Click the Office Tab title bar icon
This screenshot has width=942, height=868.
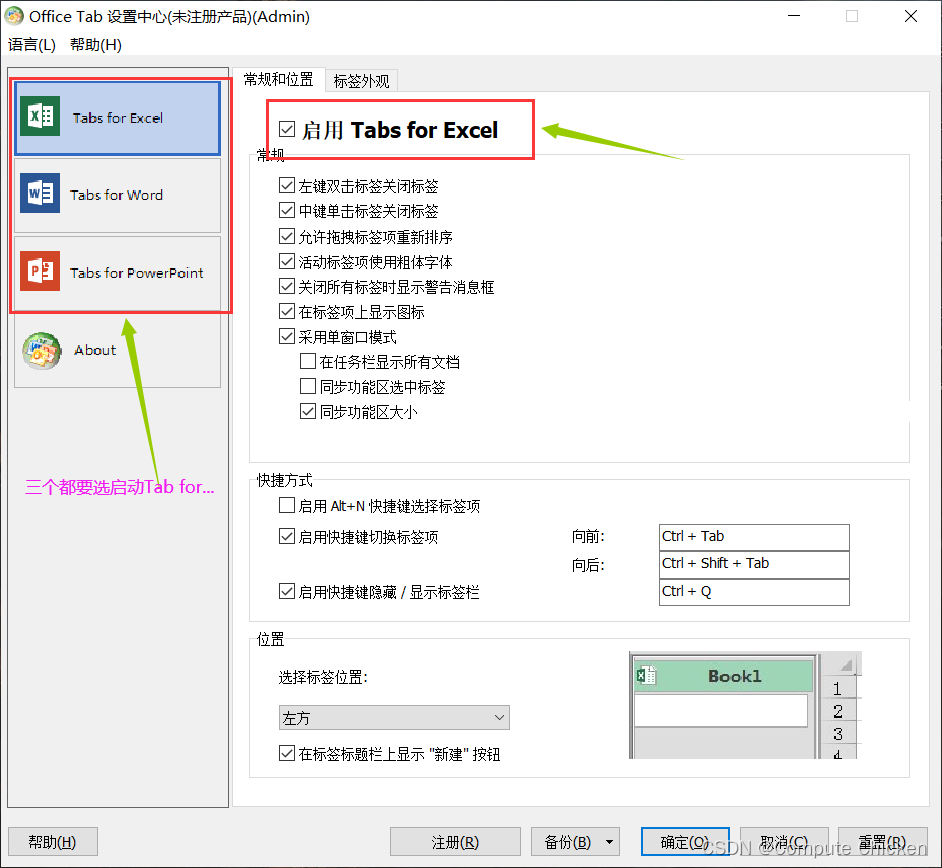(x=14, y=16)
